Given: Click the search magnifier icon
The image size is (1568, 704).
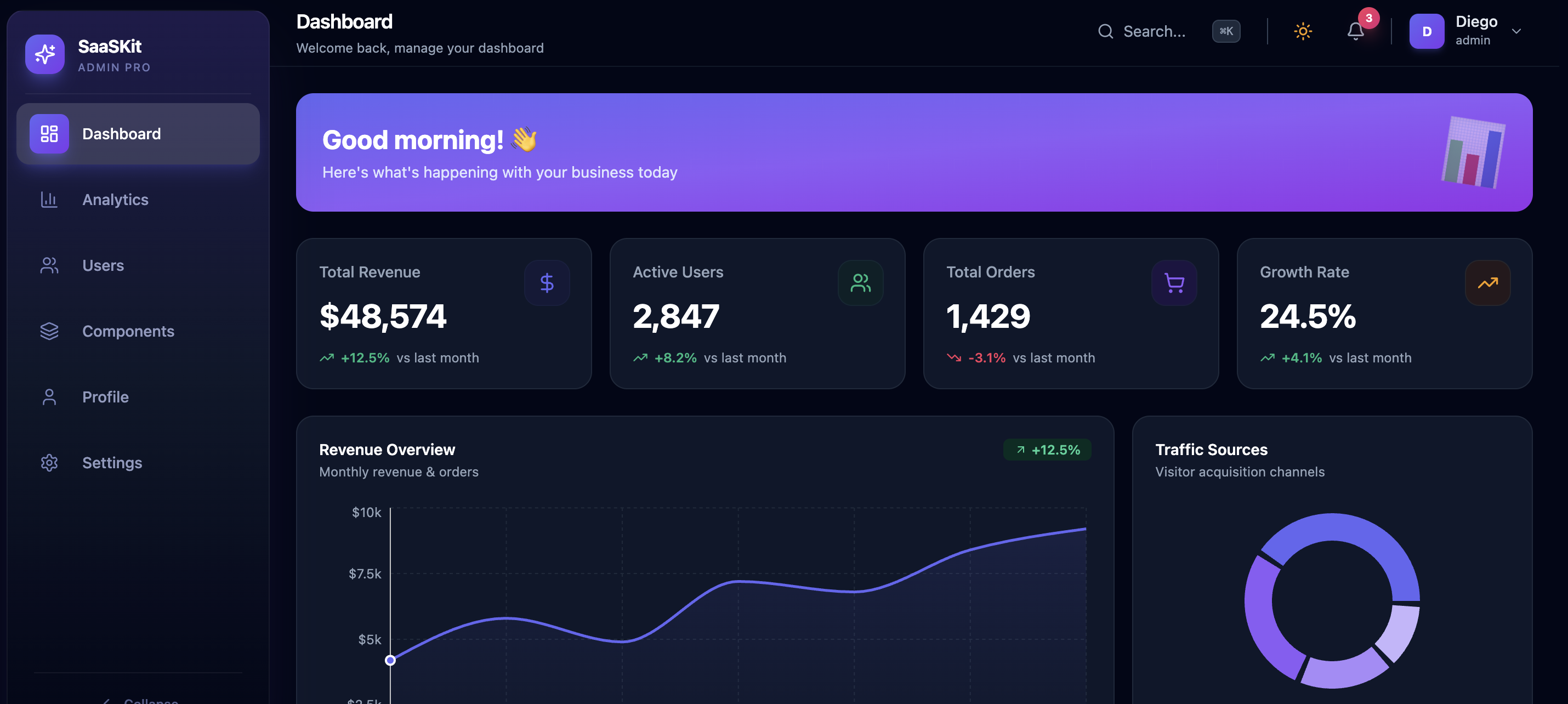Looking at the screenshot, I should 1105,31.
